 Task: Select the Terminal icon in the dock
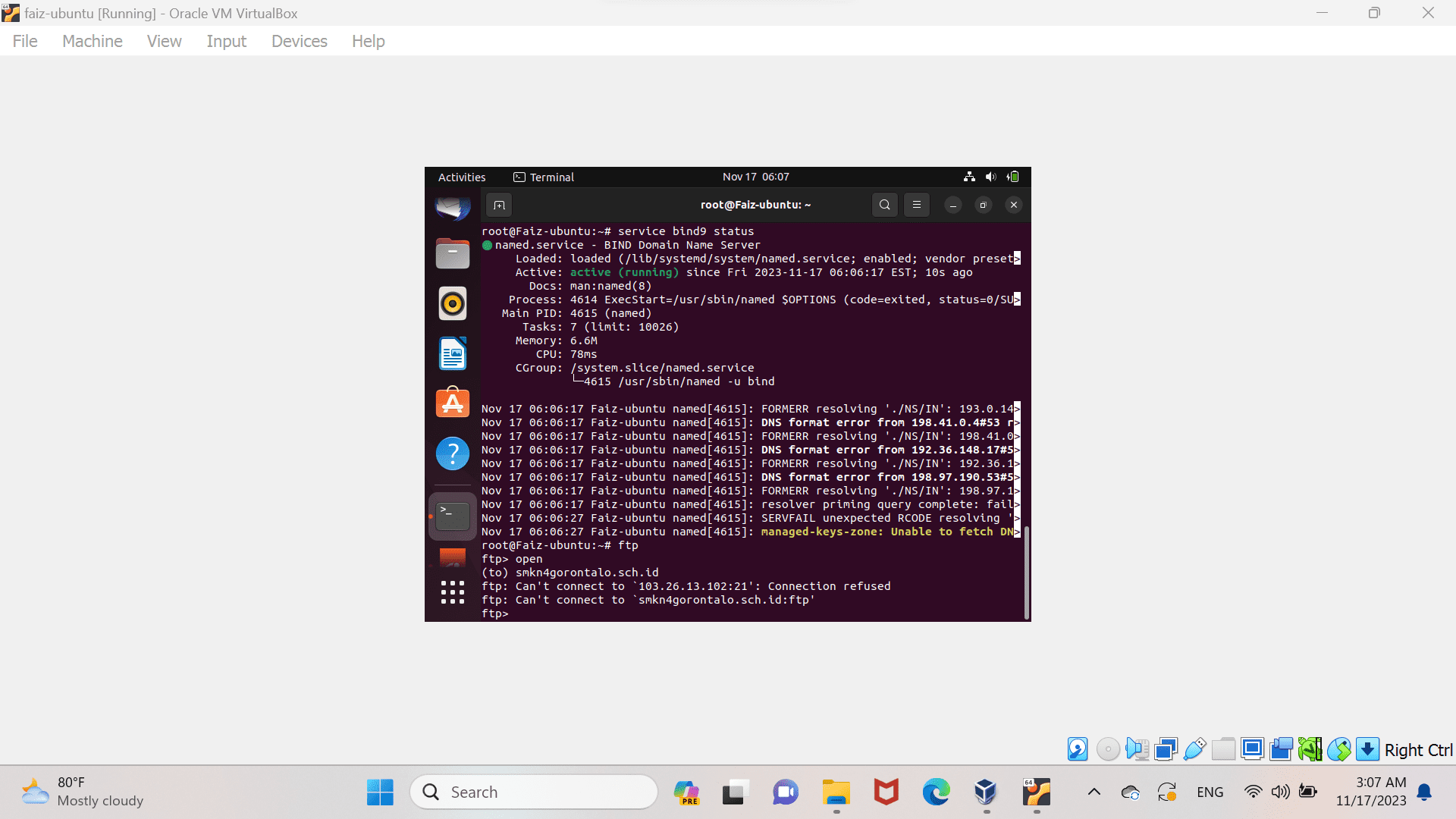[x=453, y=516]
